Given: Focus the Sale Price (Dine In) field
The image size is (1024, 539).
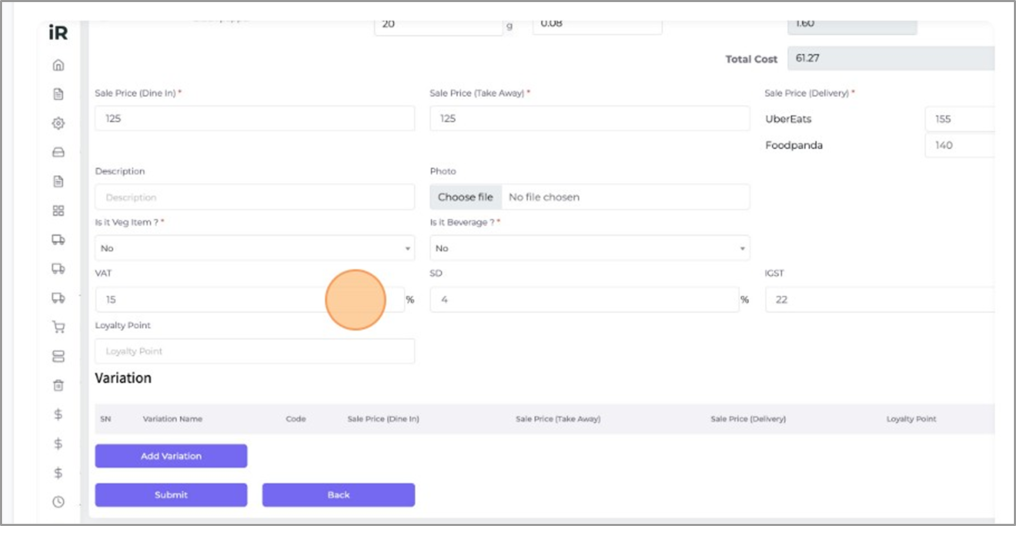Looking at the screenshot, I should click(x=255, y=118).
